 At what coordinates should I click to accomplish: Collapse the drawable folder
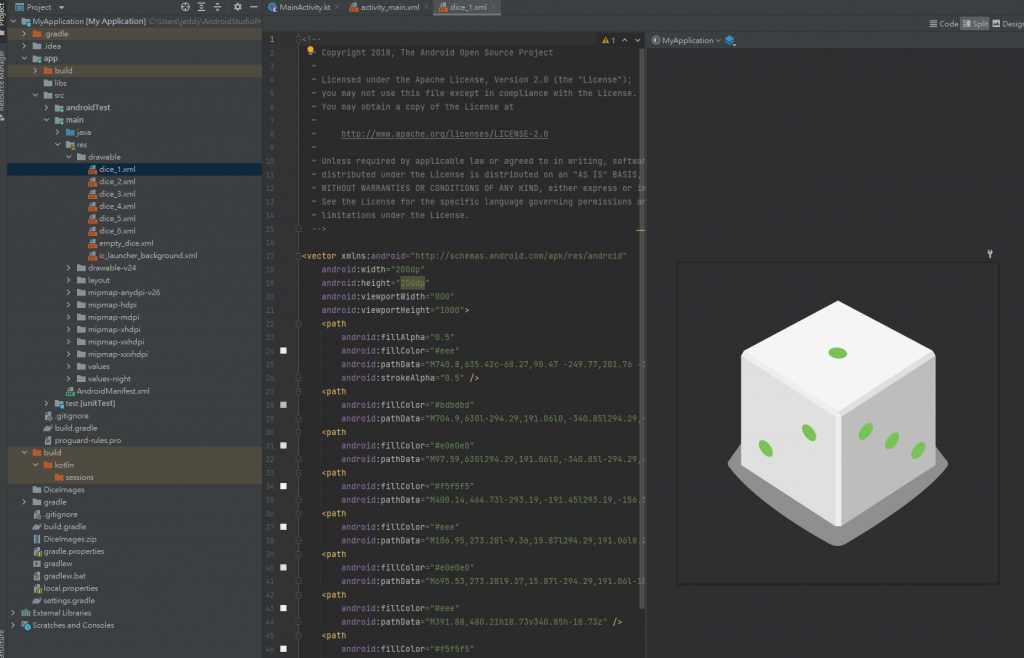pyautogui.click(x=69, y=157)
